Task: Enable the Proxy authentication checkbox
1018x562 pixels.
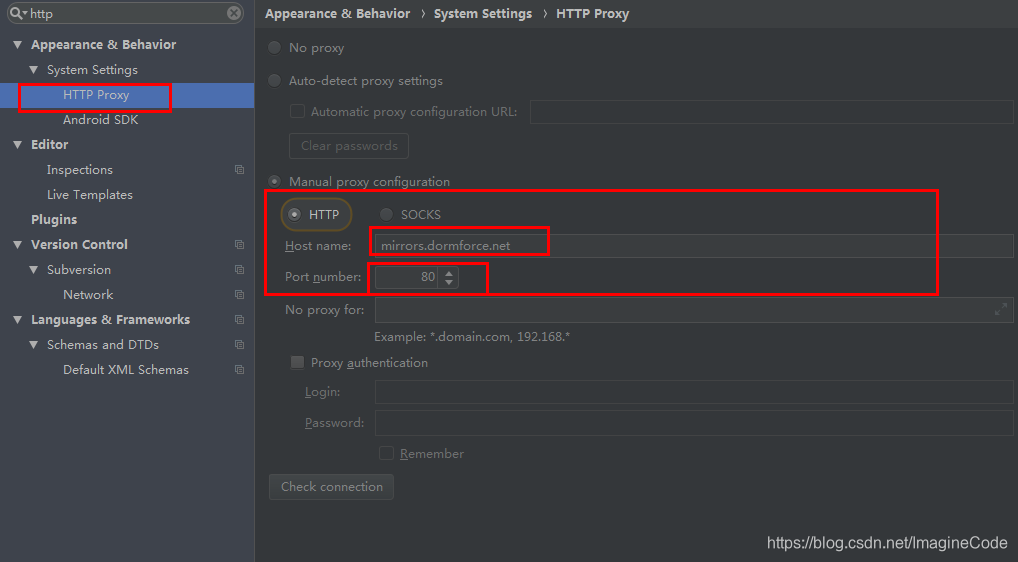Action: coord(297,362)
